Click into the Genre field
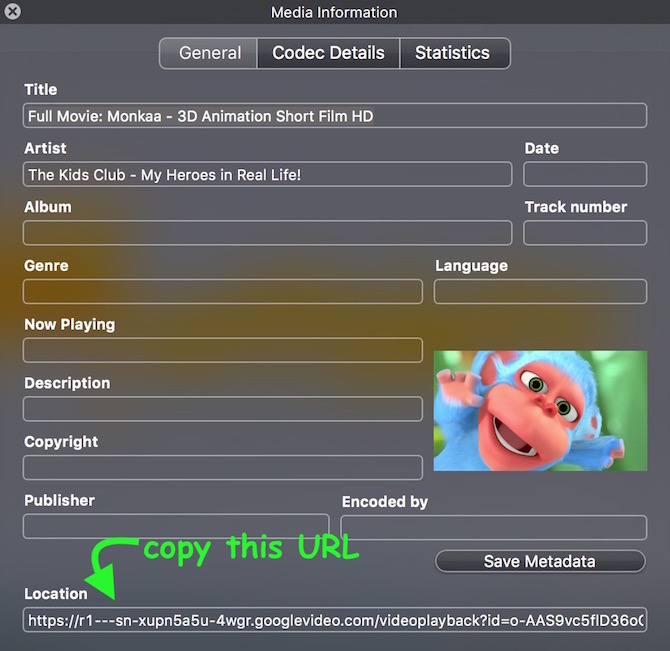Screen dimensions: 670x651 tap(222, 292)
